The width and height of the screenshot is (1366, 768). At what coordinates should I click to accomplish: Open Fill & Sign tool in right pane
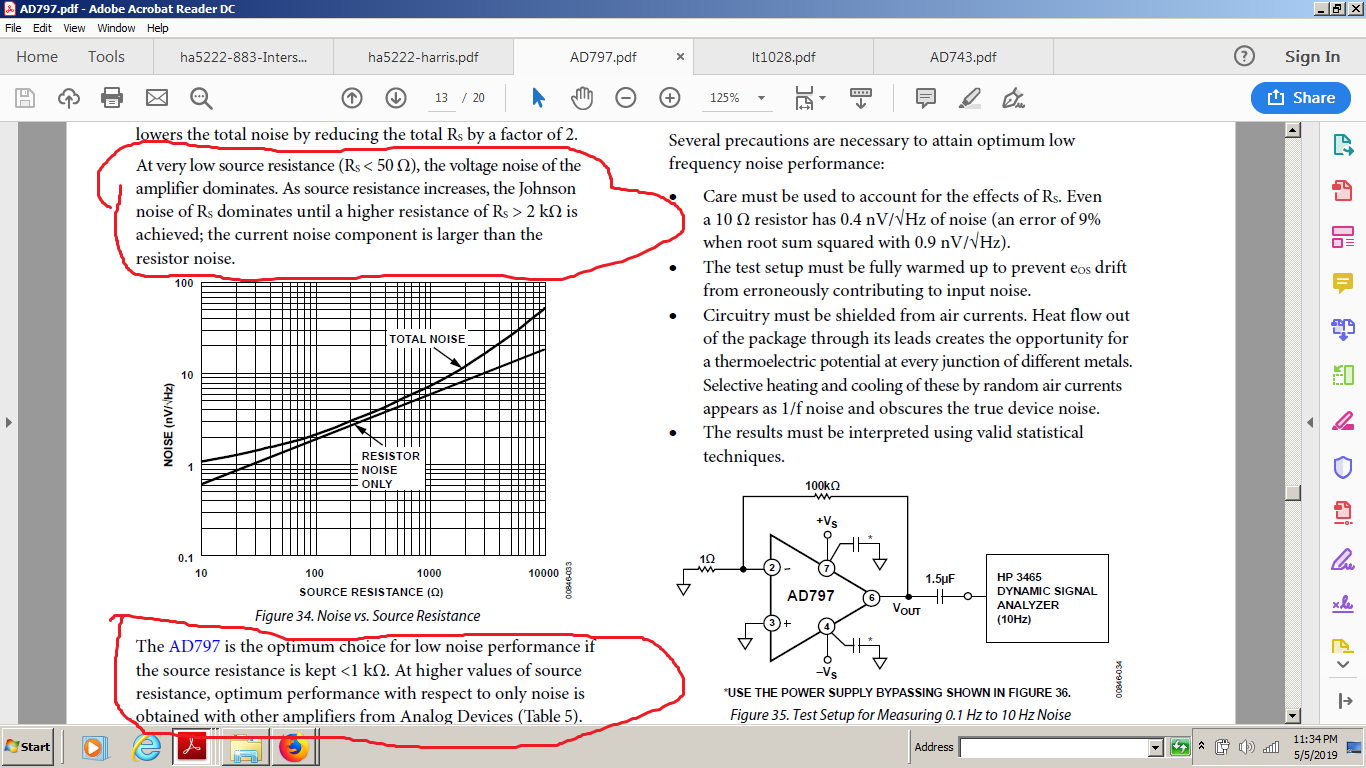tap(1343, 558)
